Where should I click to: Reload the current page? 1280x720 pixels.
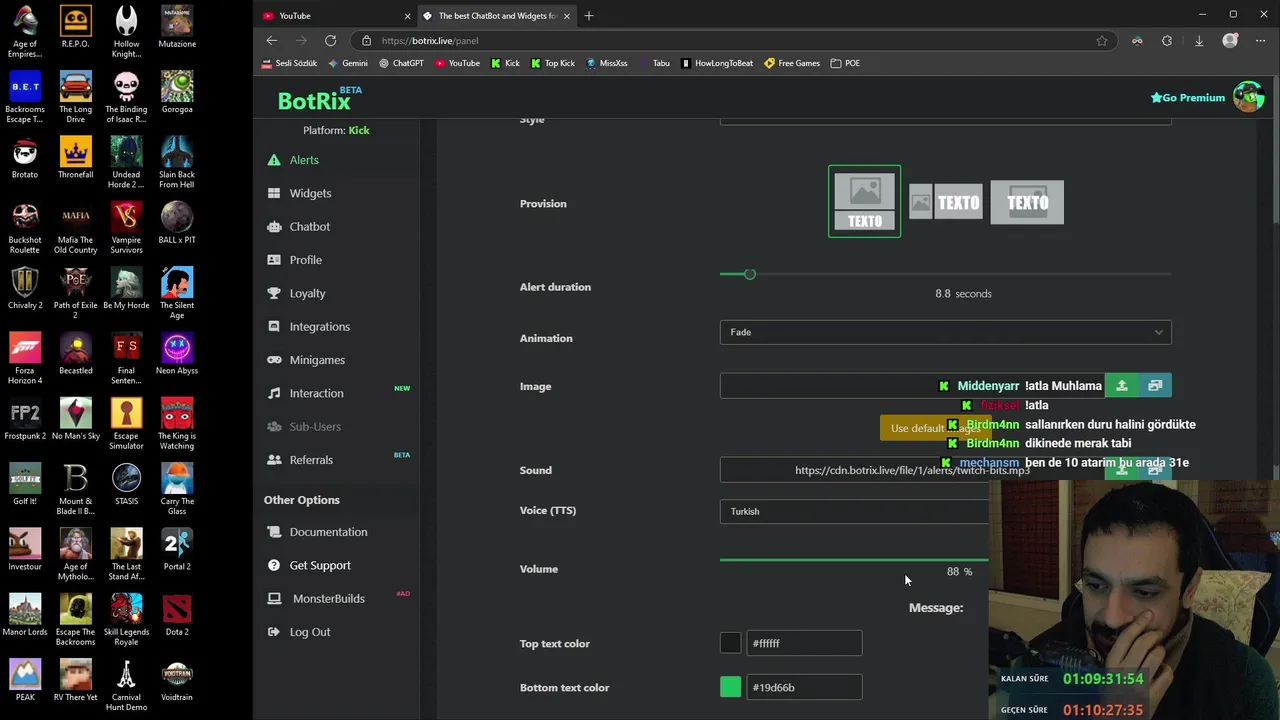pyautogui.click(x=330, y=40)
